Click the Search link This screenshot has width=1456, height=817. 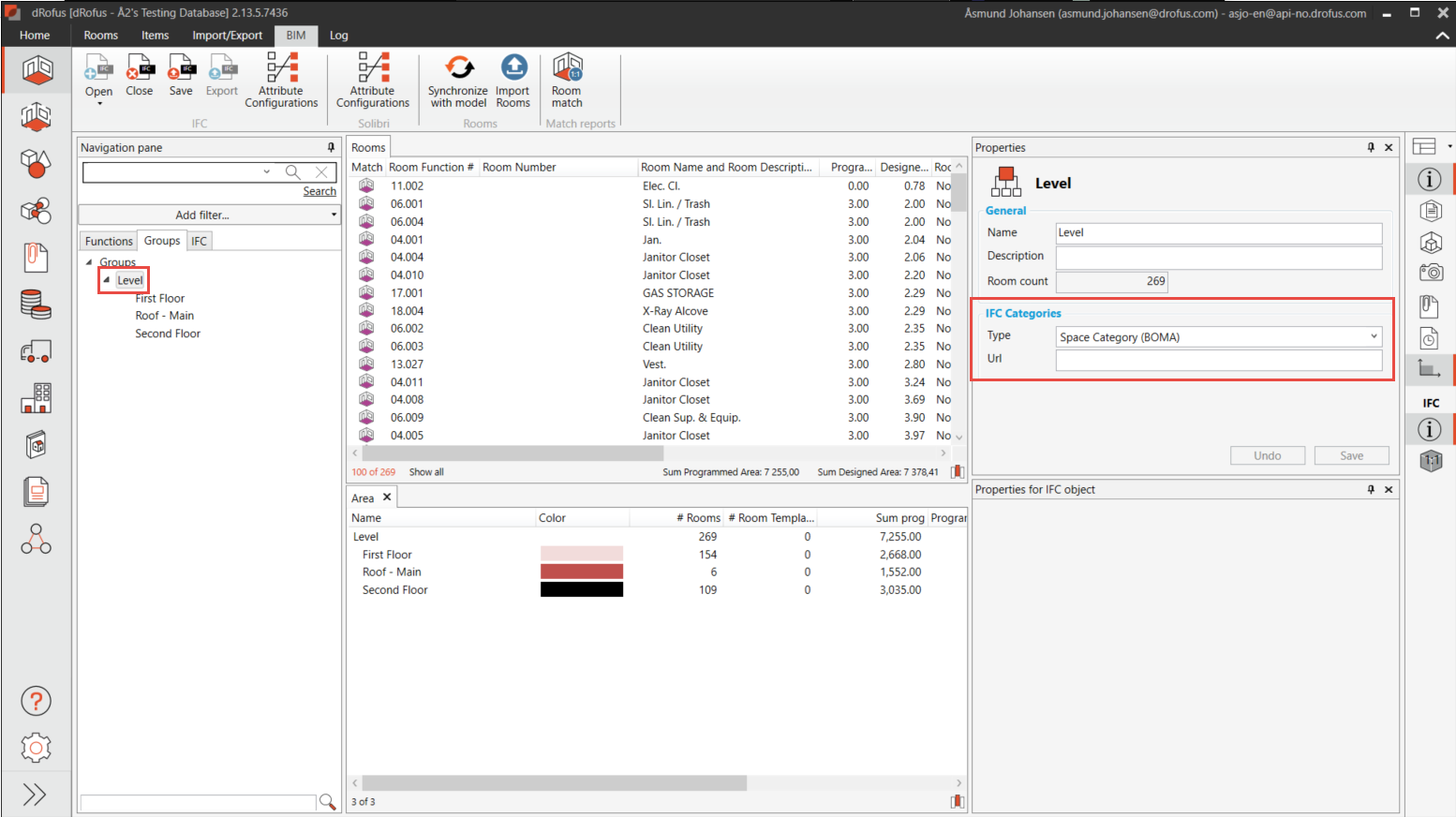(x=319, y=191)
